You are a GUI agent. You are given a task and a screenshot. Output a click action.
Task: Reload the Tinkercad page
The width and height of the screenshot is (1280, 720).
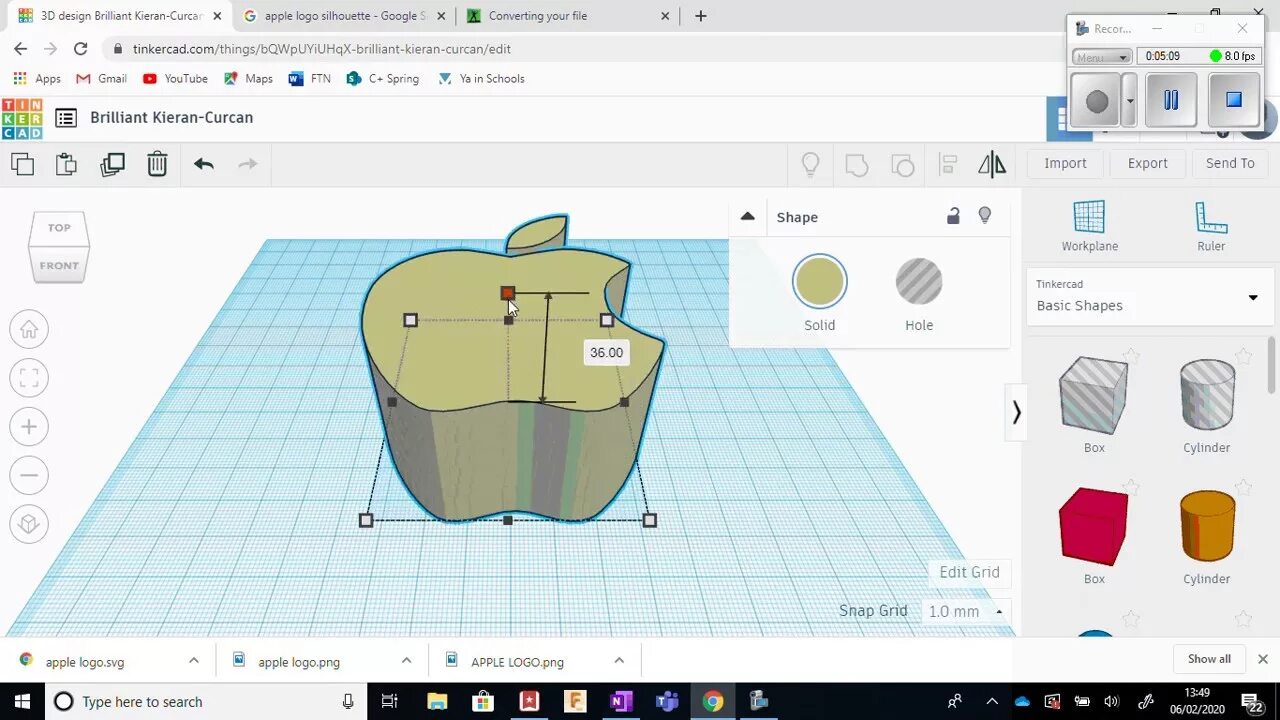coord(80,48)
